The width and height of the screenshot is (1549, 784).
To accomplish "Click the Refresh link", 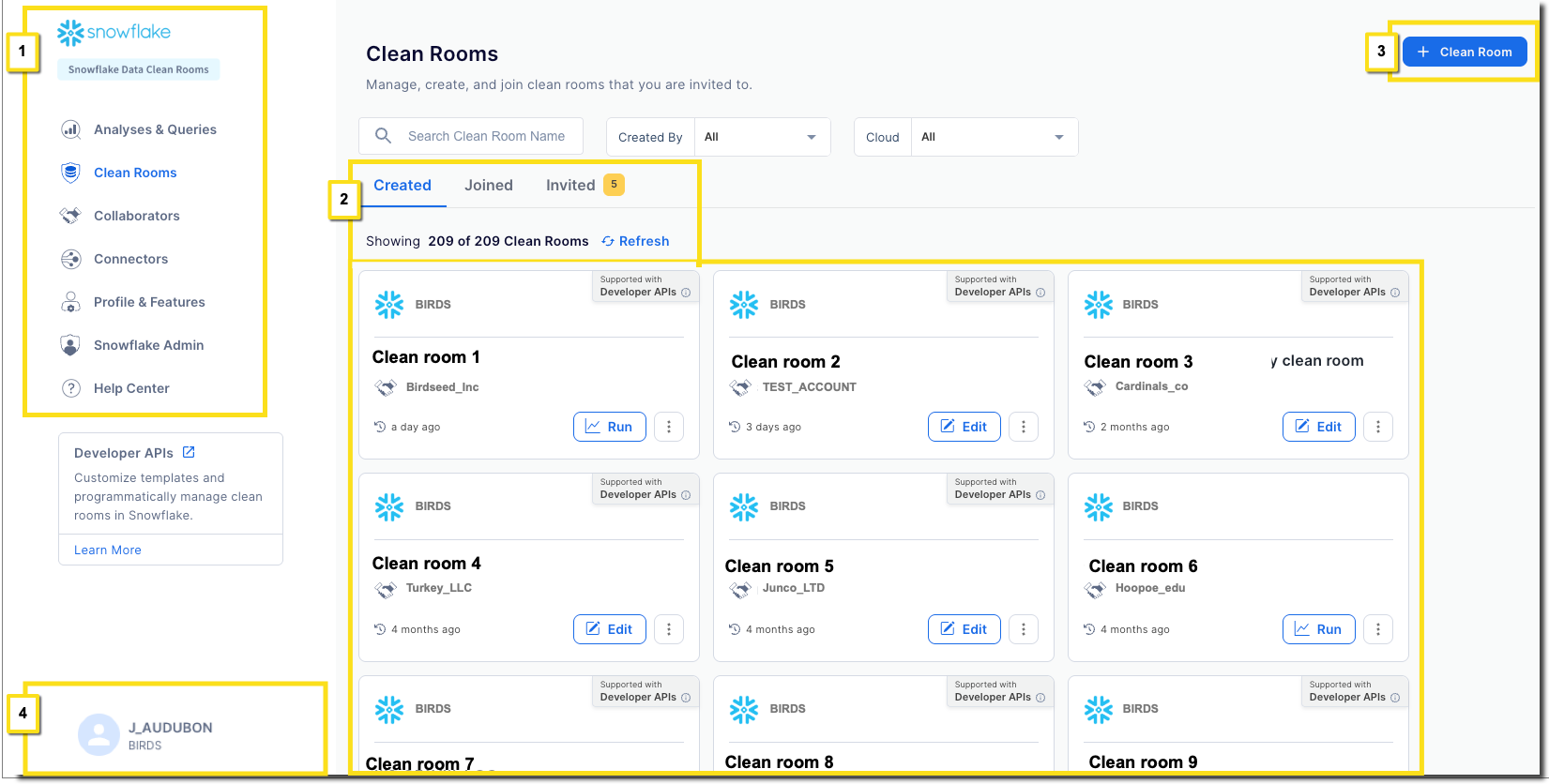I will 635,241.
